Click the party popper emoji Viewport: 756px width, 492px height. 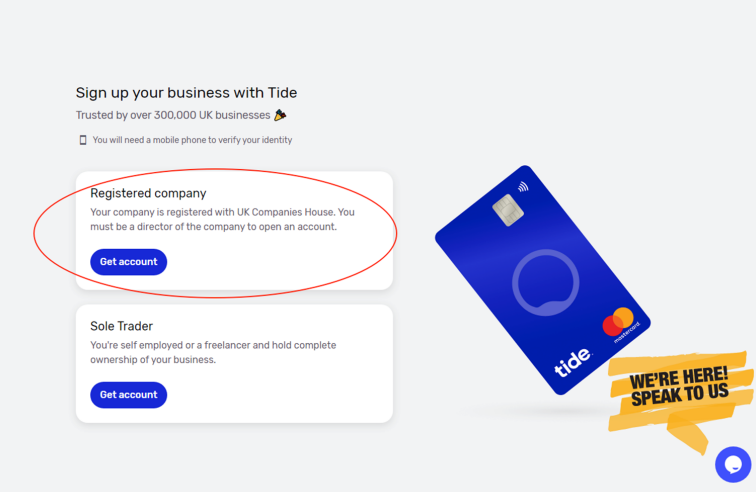point(280,115)
